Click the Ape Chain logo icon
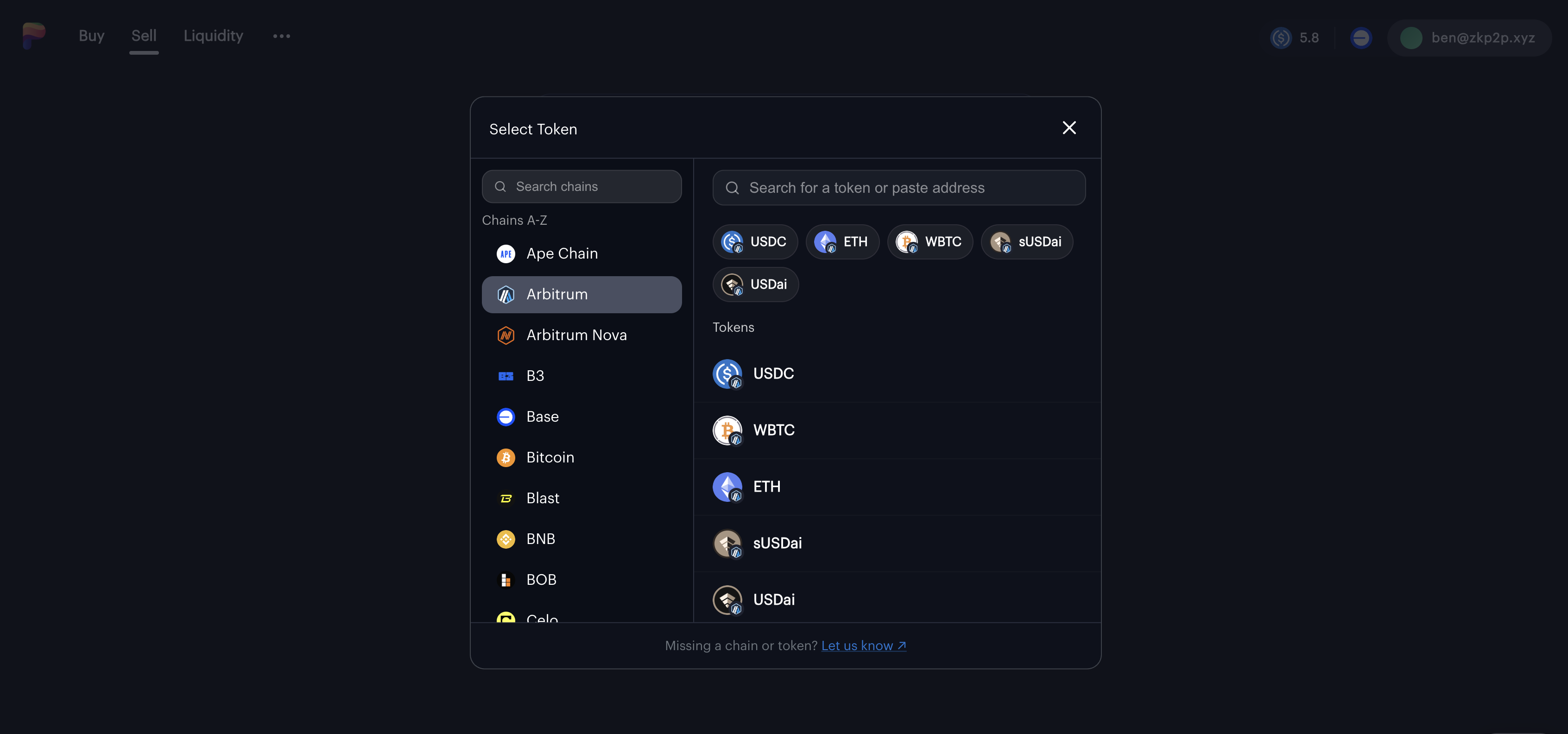Screen dimensions: 1568x734 (505, 254)
